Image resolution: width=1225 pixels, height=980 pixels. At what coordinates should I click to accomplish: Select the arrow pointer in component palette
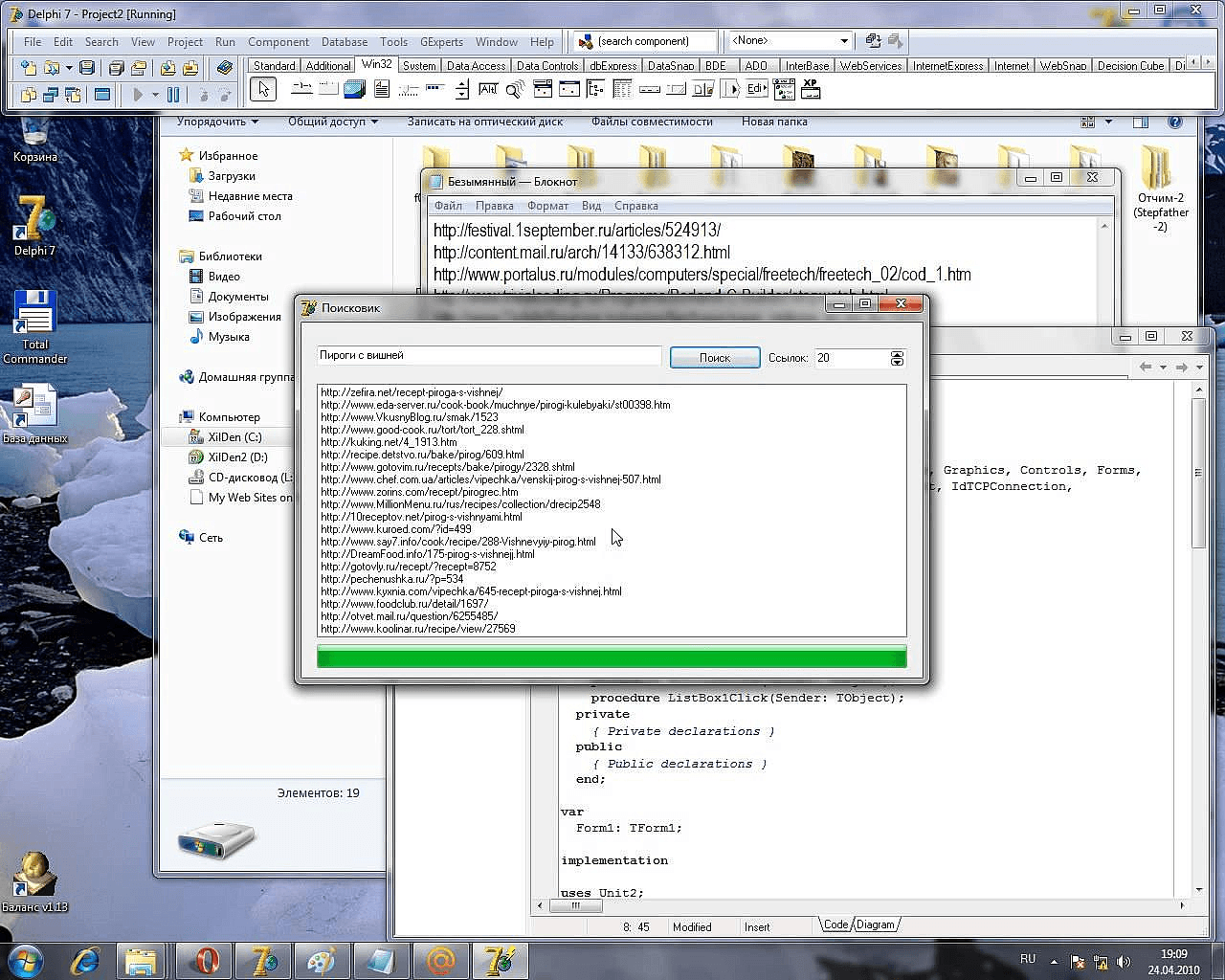pyautogui.click(x=263, y=90)
